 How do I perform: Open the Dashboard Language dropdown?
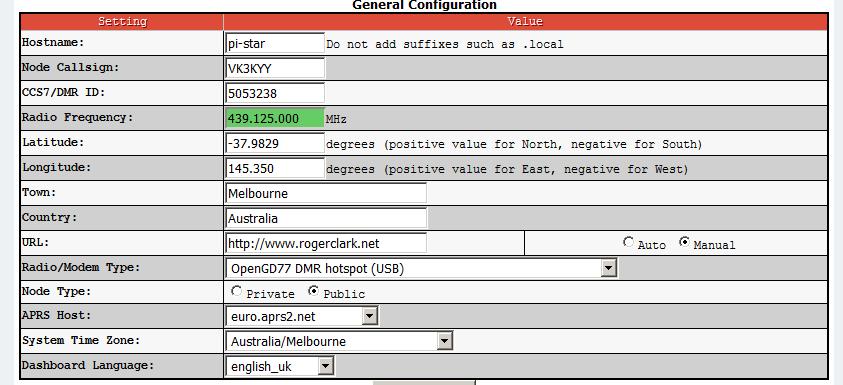pyautogui.click(x=280, y=366)
